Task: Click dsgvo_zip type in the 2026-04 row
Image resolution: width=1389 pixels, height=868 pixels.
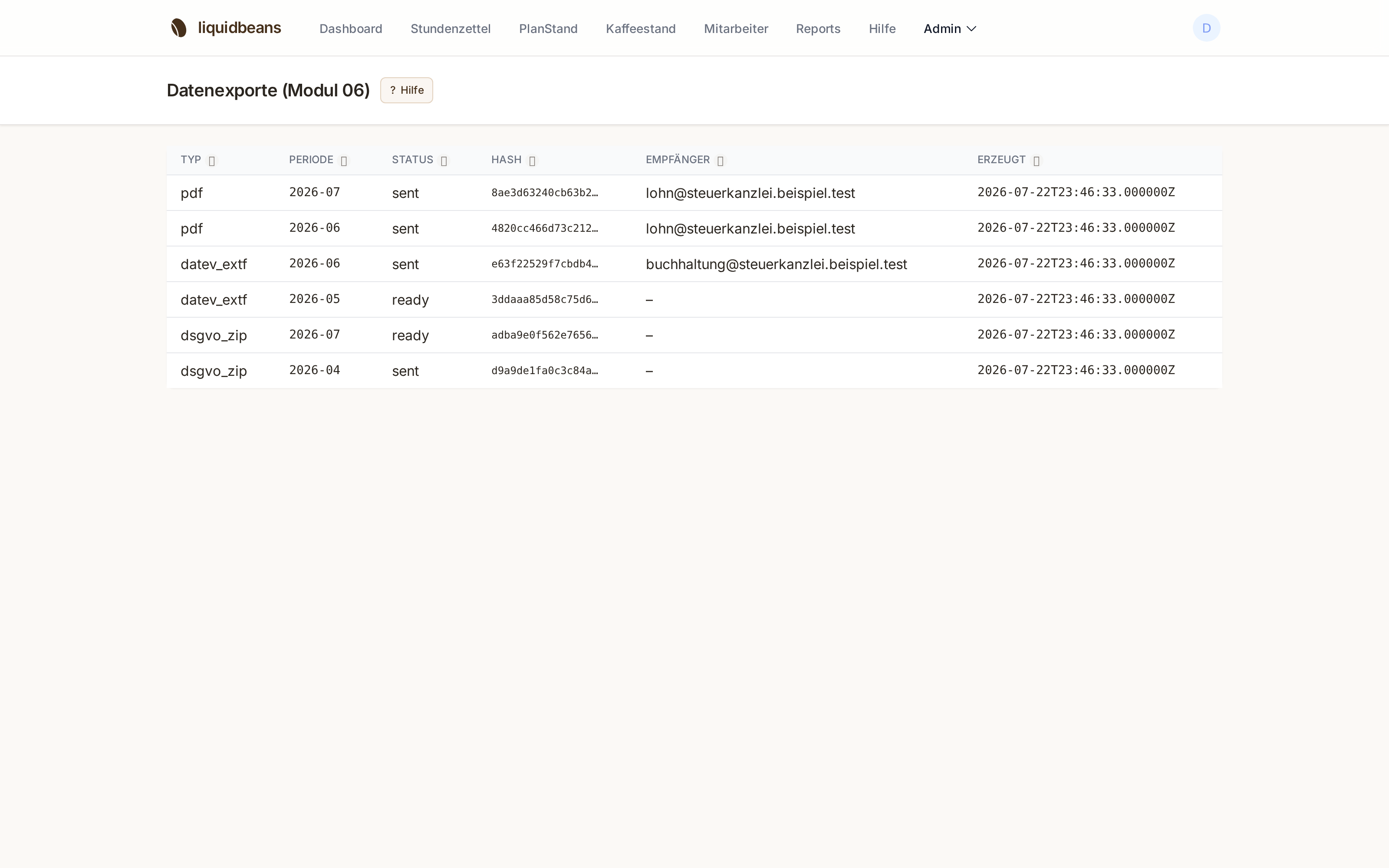Action: click(x=214, y=372)
